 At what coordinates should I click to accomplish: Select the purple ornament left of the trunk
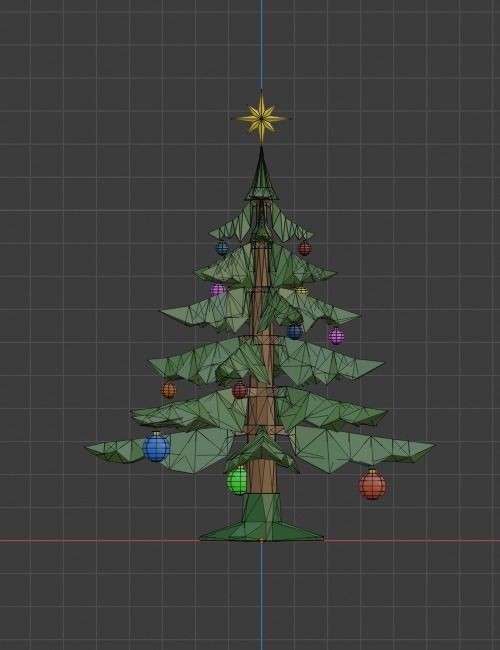(x=218, y=289)
